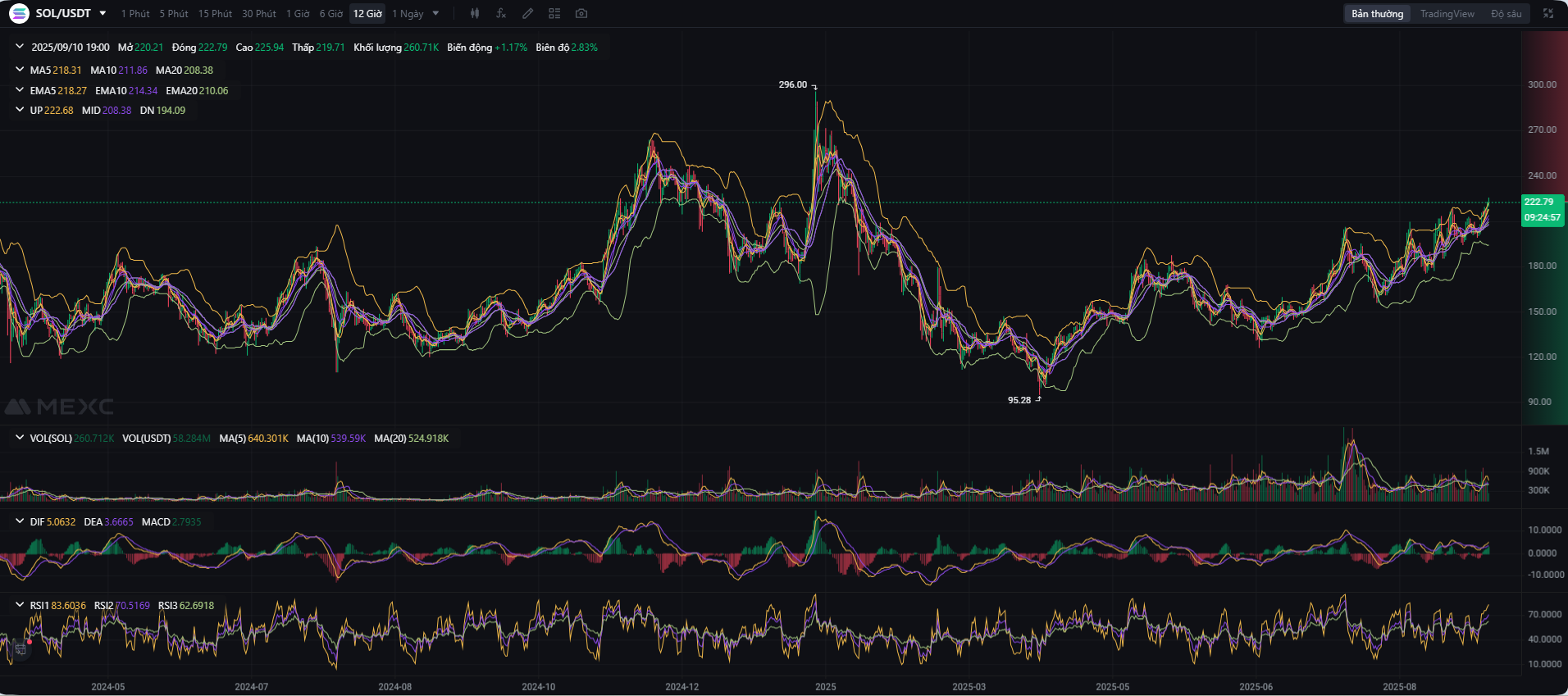Select the 15 Phút timeframe

pos(215,14)
